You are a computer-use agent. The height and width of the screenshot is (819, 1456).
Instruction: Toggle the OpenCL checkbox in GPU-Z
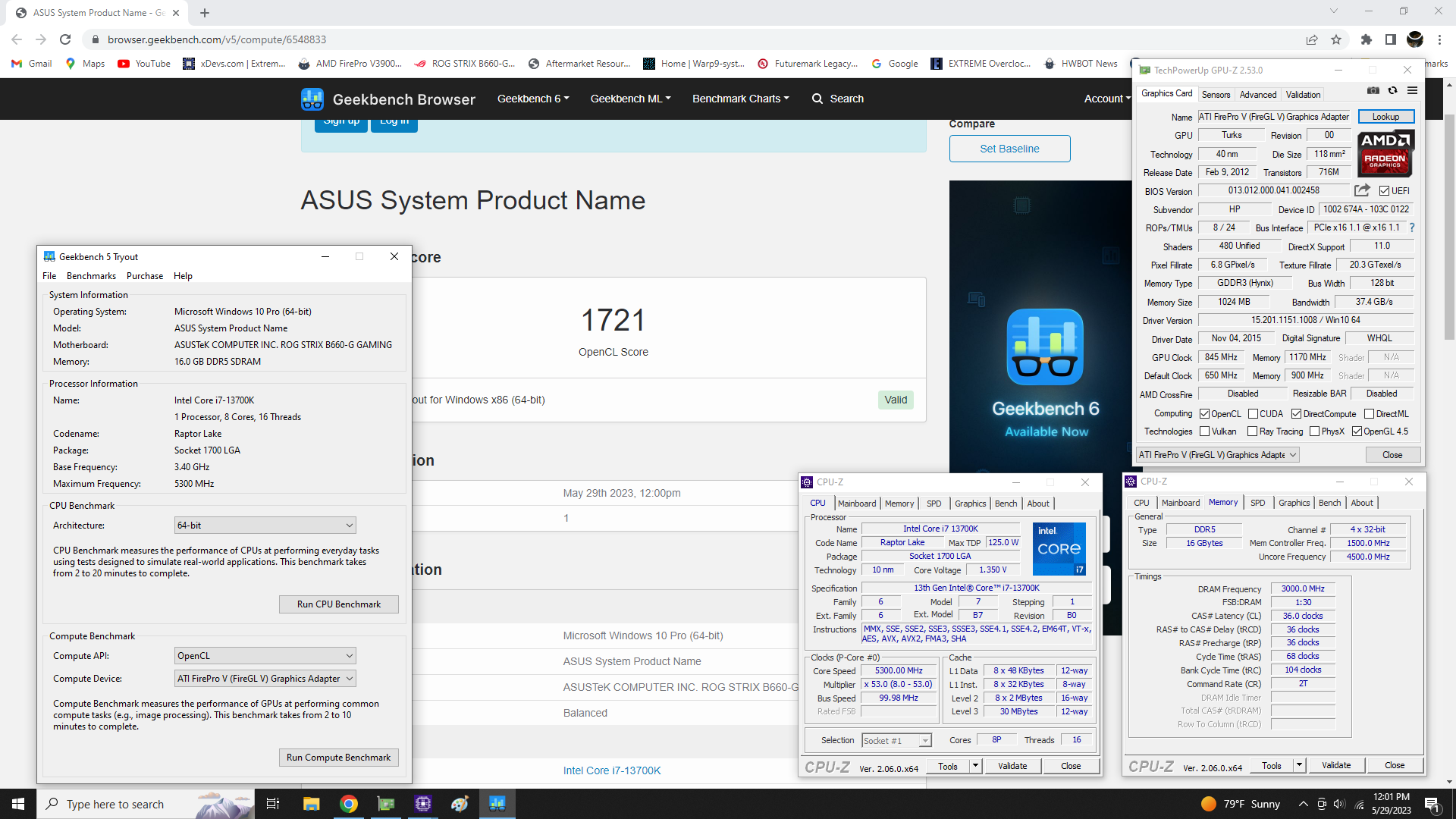point(1204,414)
